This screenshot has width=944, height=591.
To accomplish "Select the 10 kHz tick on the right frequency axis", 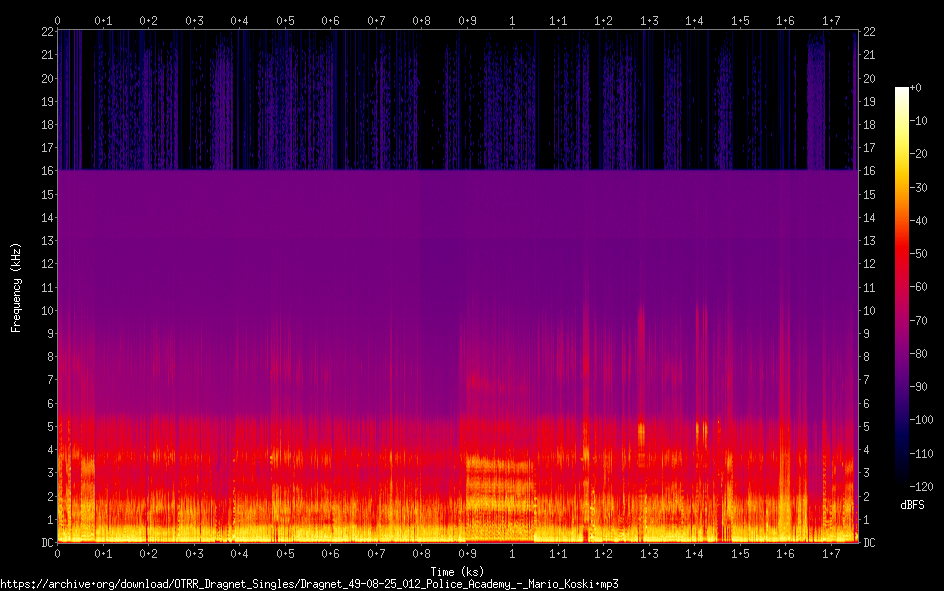I will pyautogui.click(x=869, y=310).
